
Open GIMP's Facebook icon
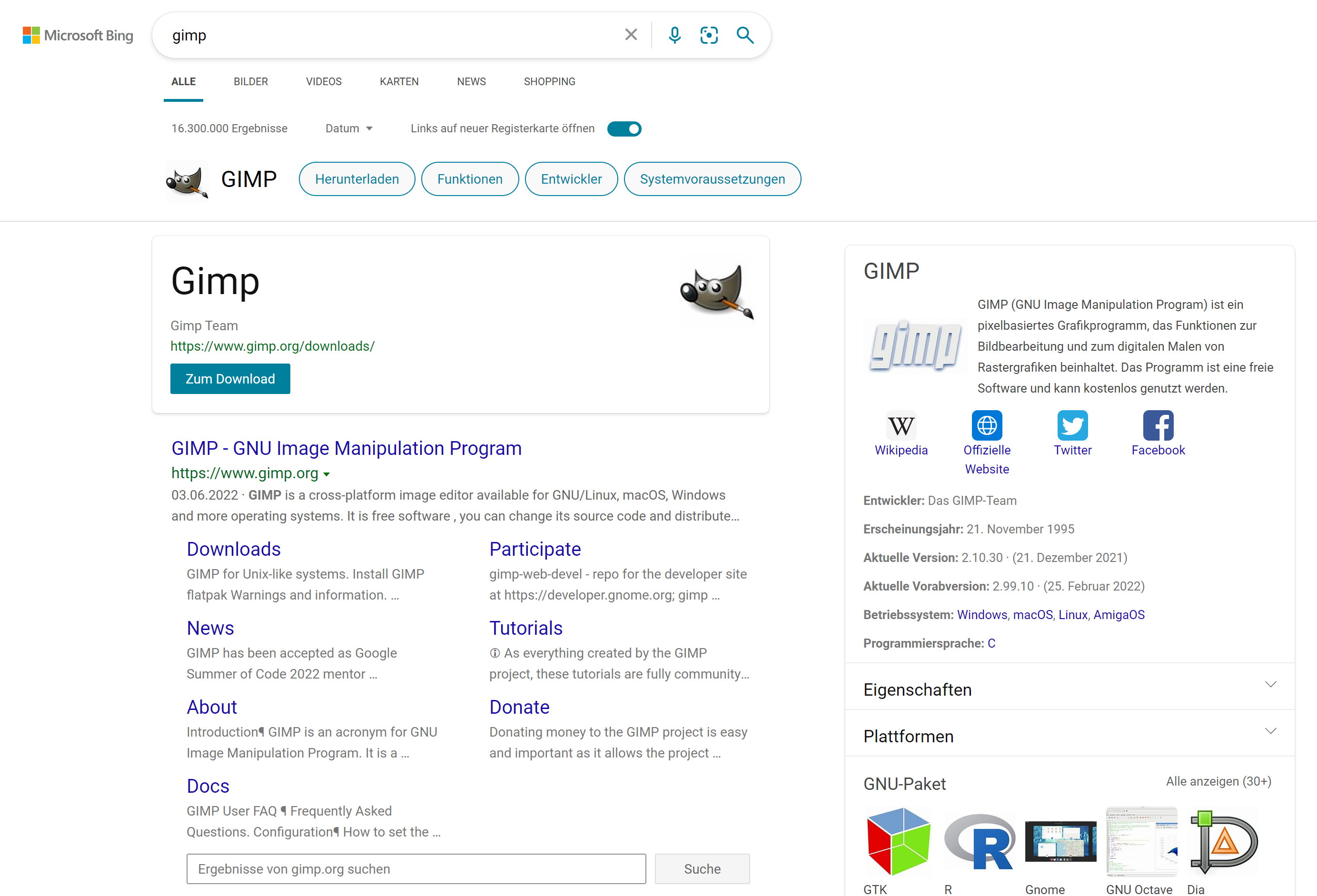click(1158, 425)
